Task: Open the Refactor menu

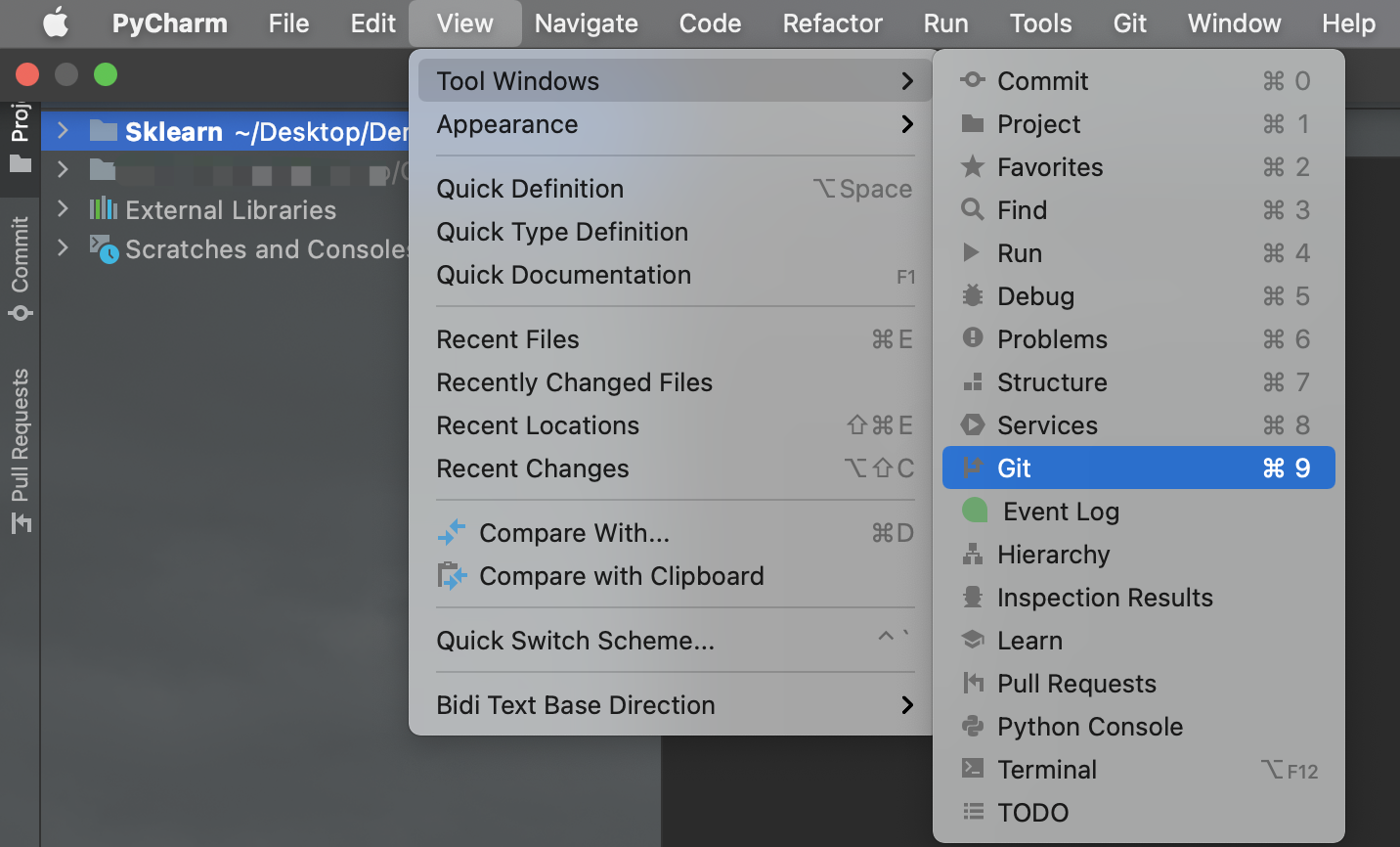Action: 832,22
